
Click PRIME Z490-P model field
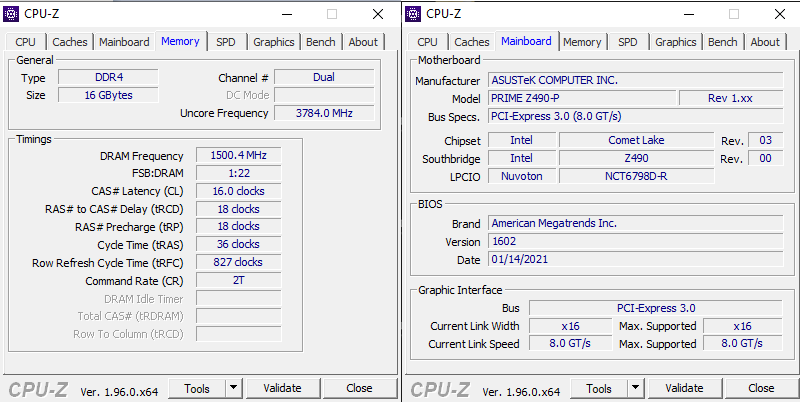582,98
